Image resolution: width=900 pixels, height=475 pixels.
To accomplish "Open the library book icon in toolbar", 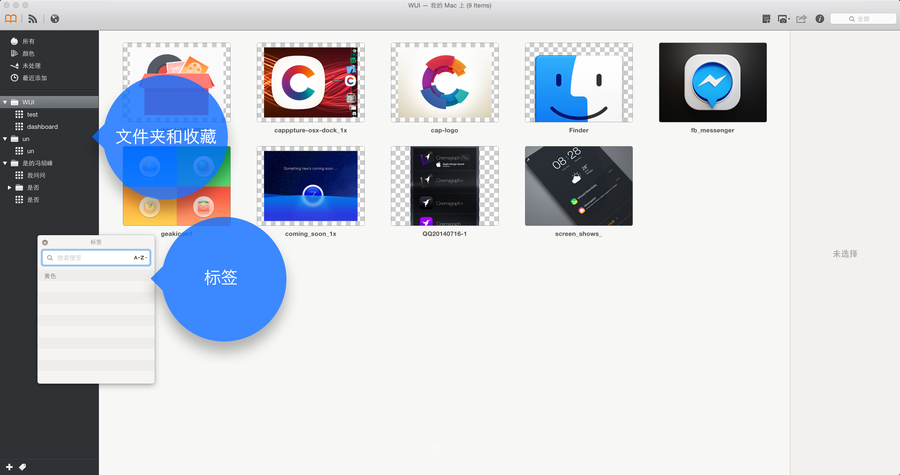I will point(11,18).
